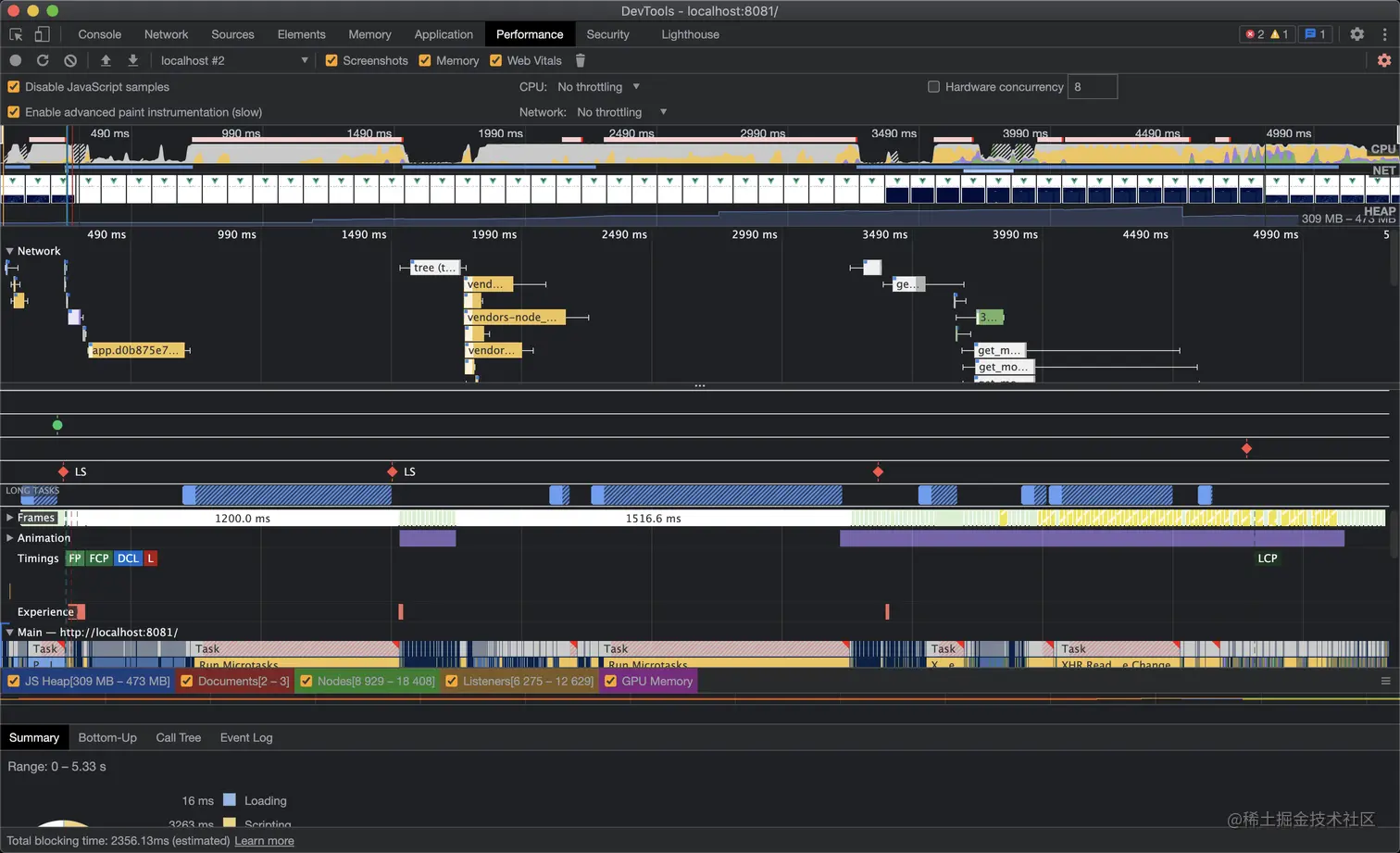Screen dimensions: 1400x853
Task: Select the LCP timing marker
Action: (1268, 558)
